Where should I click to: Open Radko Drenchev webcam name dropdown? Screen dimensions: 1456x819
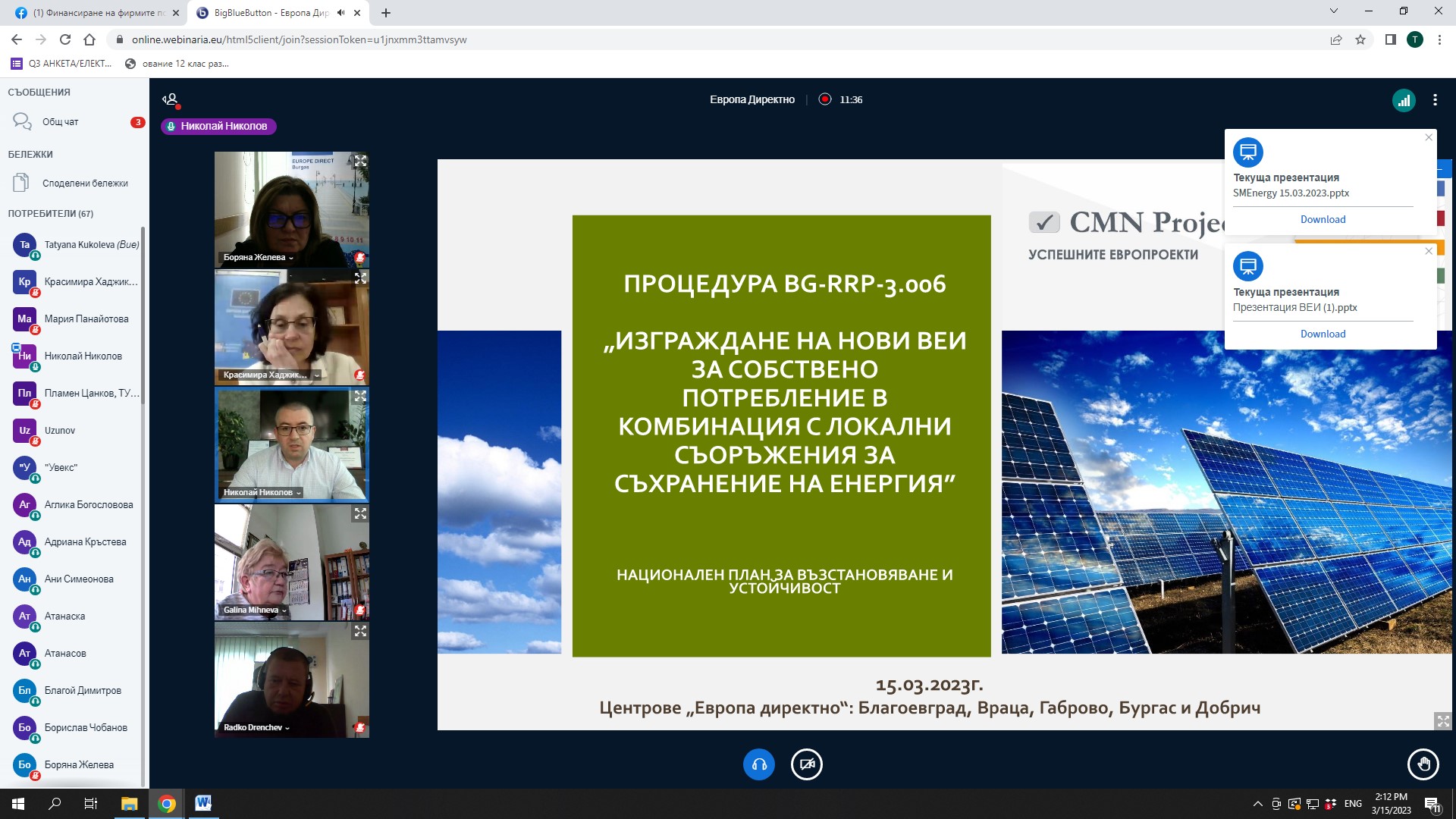click(256, 727)
